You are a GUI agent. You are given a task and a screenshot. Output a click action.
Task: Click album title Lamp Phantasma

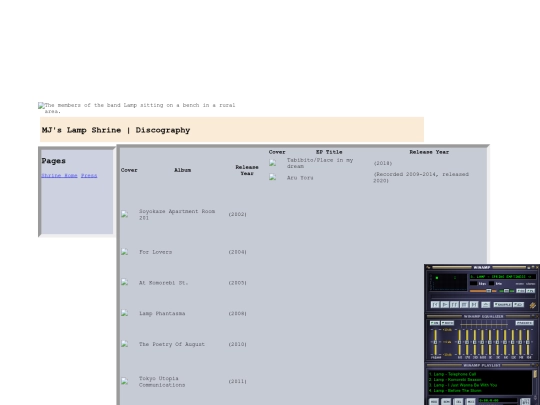(x=162, y=313)
